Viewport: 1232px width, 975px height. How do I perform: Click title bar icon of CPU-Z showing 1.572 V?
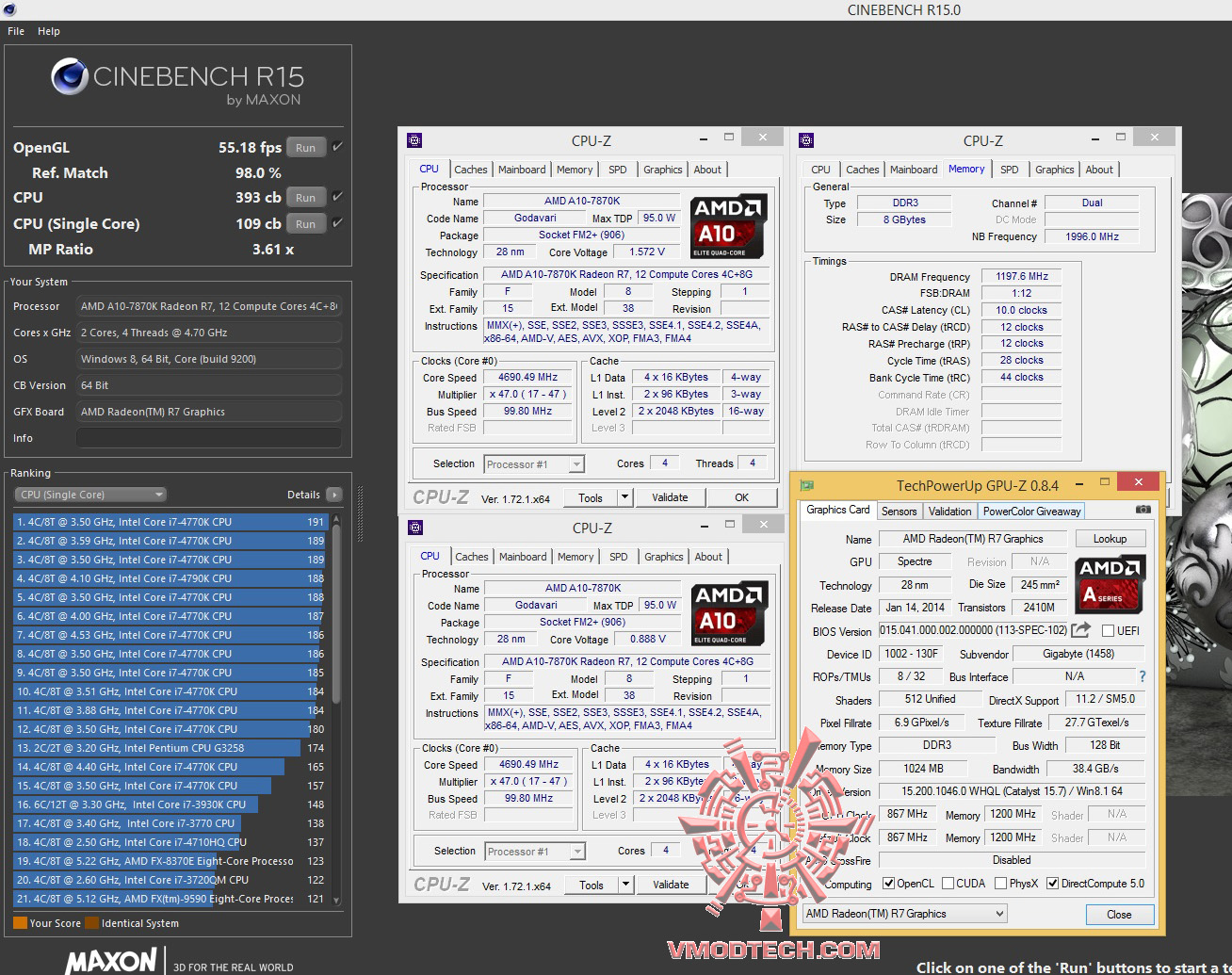(x=414, y=140)
